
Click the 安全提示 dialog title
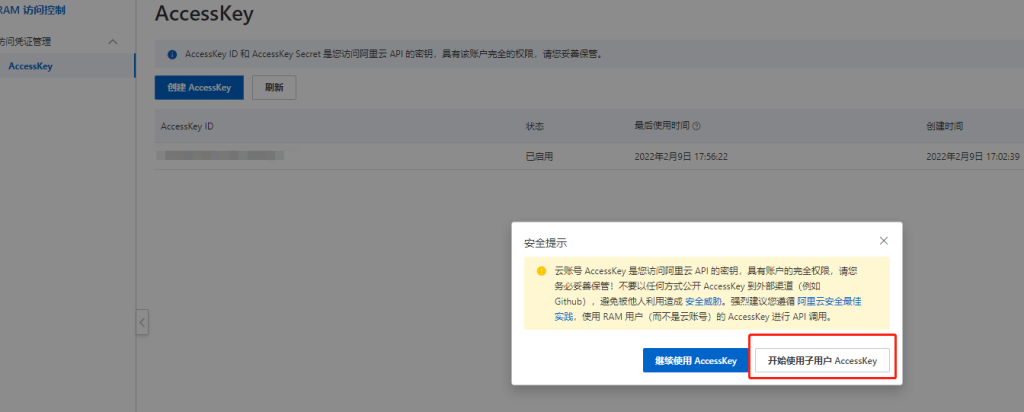pos(545,243)
